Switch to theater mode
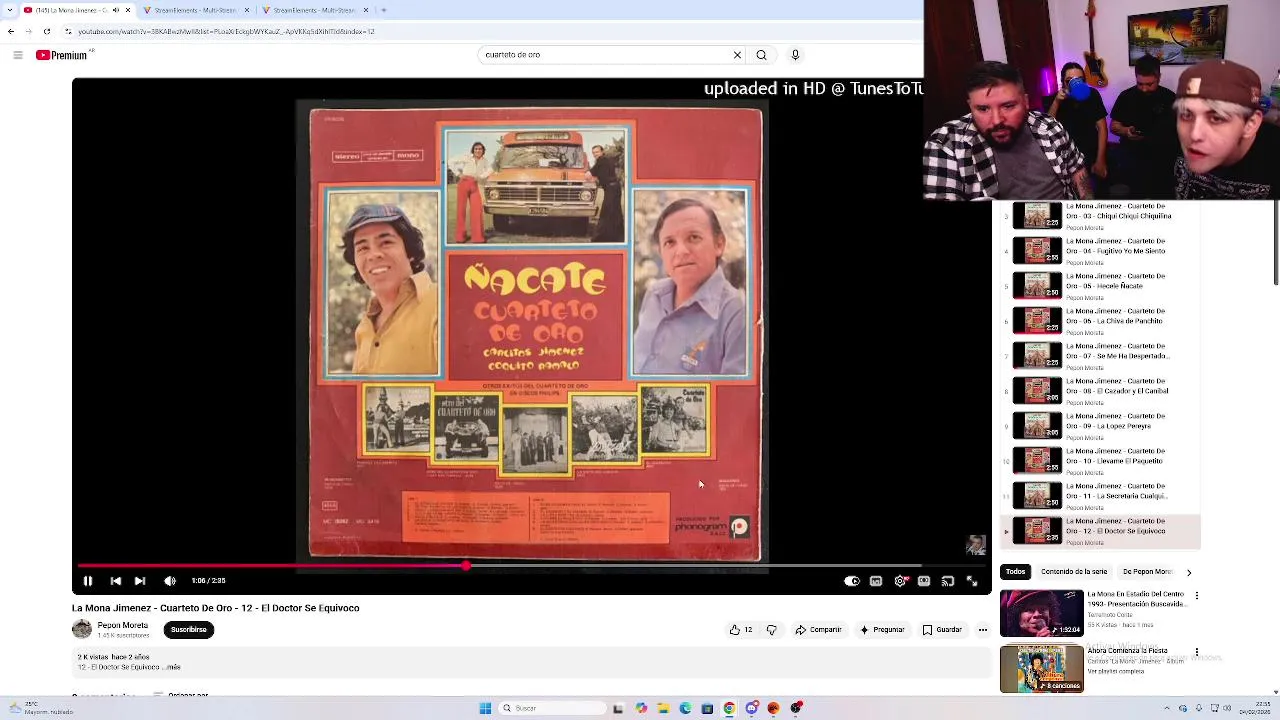Viewport: 1280px width, 720px height. pos(924,581)
